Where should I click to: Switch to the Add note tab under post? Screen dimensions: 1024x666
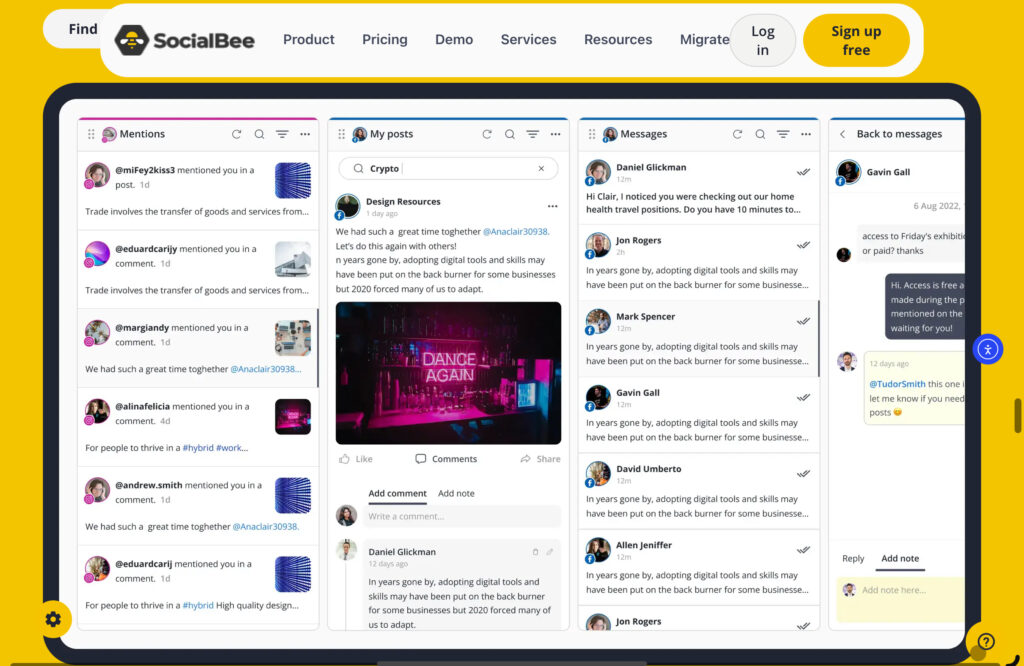pos(456,493)
